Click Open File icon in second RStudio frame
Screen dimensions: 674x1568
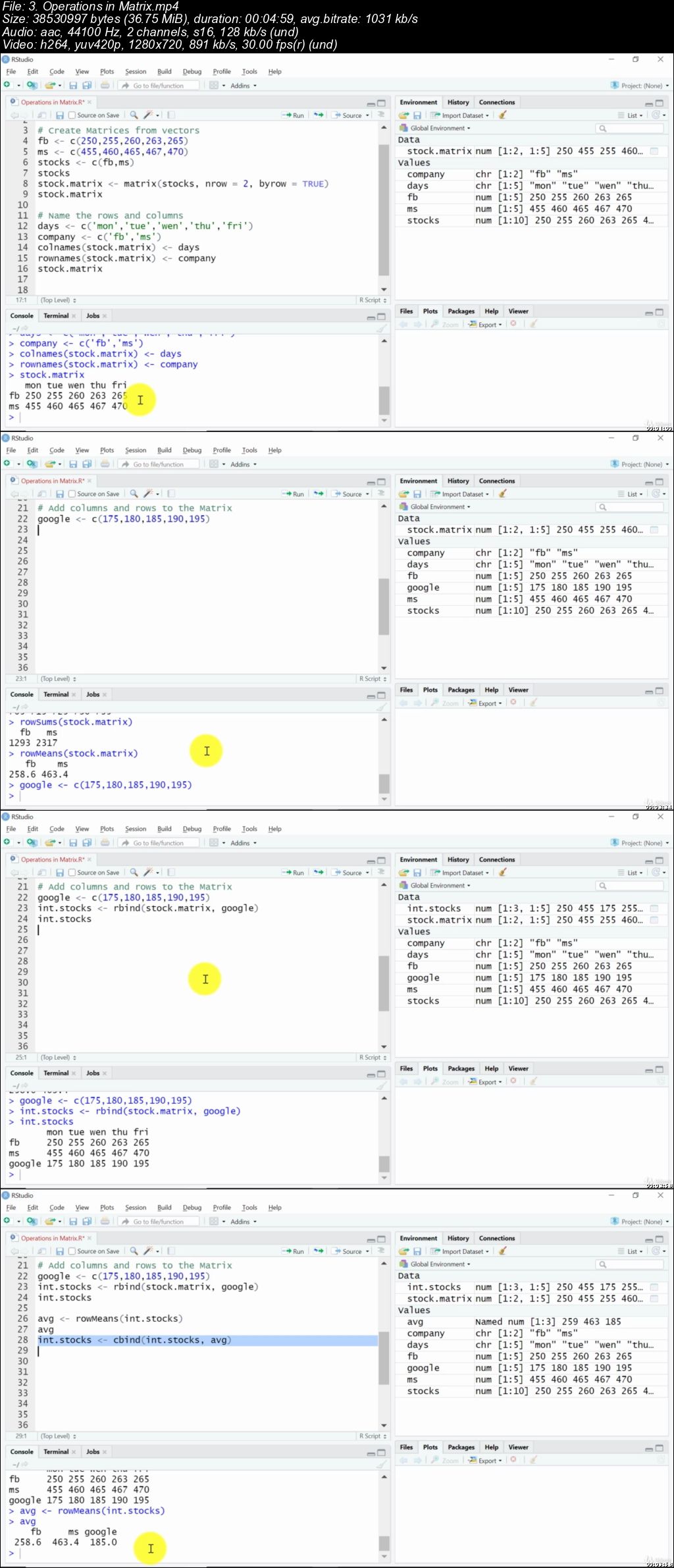pos(51,464)
